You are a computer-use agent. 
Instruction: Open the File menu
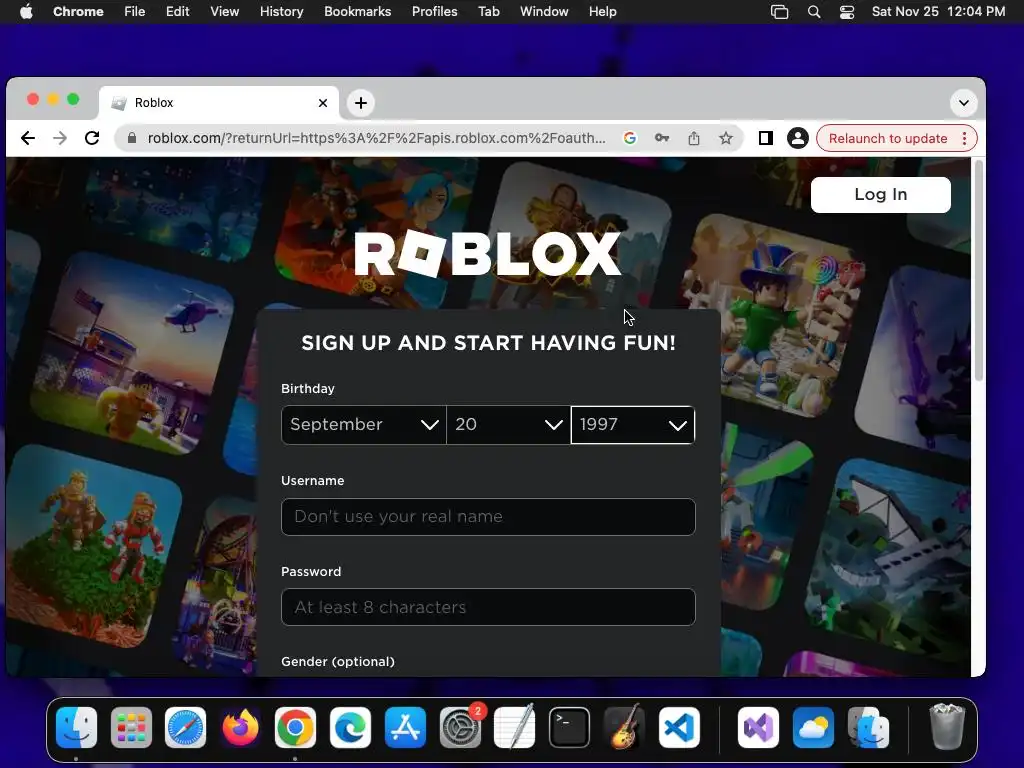[135, 11]
